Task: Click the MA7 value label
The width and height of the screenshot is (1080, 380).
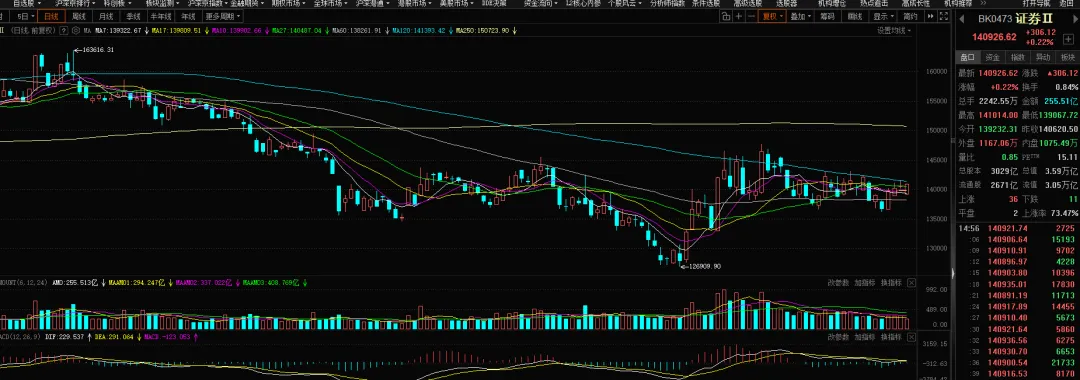Action: point(118,30)
